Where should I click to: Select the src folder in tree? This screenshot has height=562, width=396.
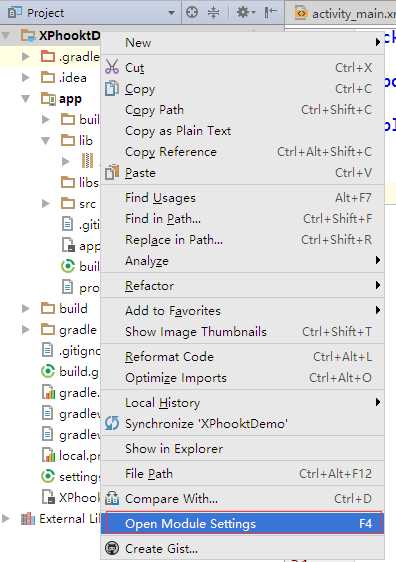tap(78, 204)
